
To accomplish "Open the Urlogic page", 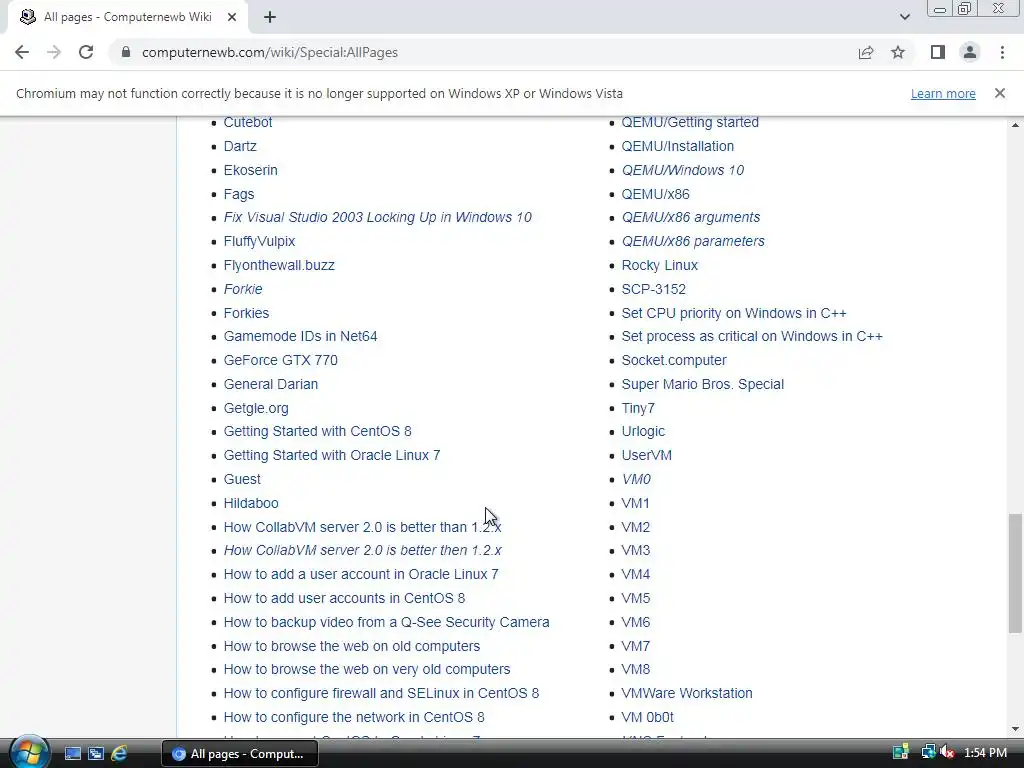I will (643, 432).
